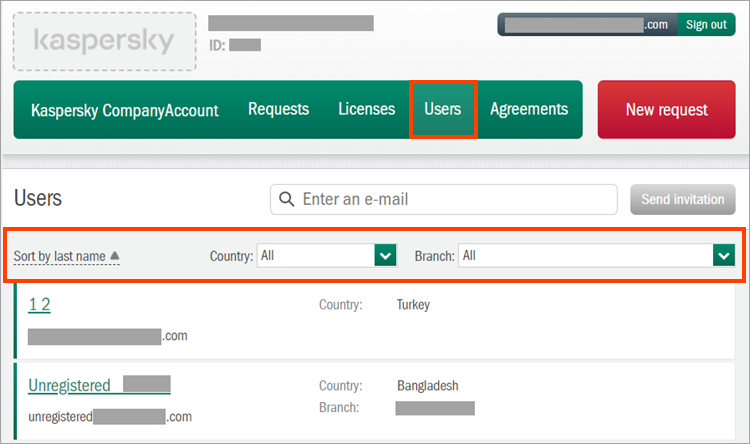
Task: Click the Country dropdown arrow button
Action: [x=386, y=255]
